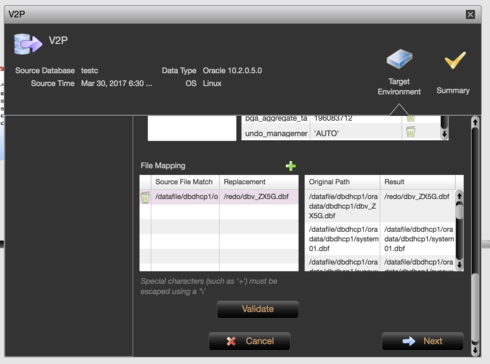This screenshot has width=490, height=364.
Task: Click the Original Path column header
Action: point(342,182)
